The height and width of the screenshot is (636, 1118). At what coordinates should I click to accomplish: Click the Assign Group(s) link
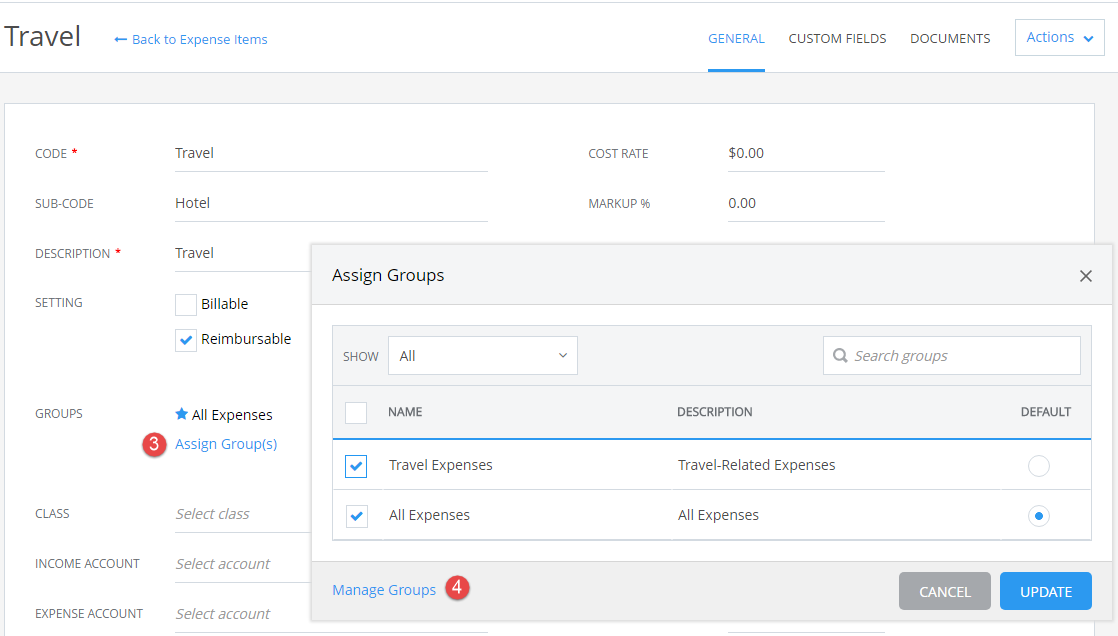[x=226, y=443]
